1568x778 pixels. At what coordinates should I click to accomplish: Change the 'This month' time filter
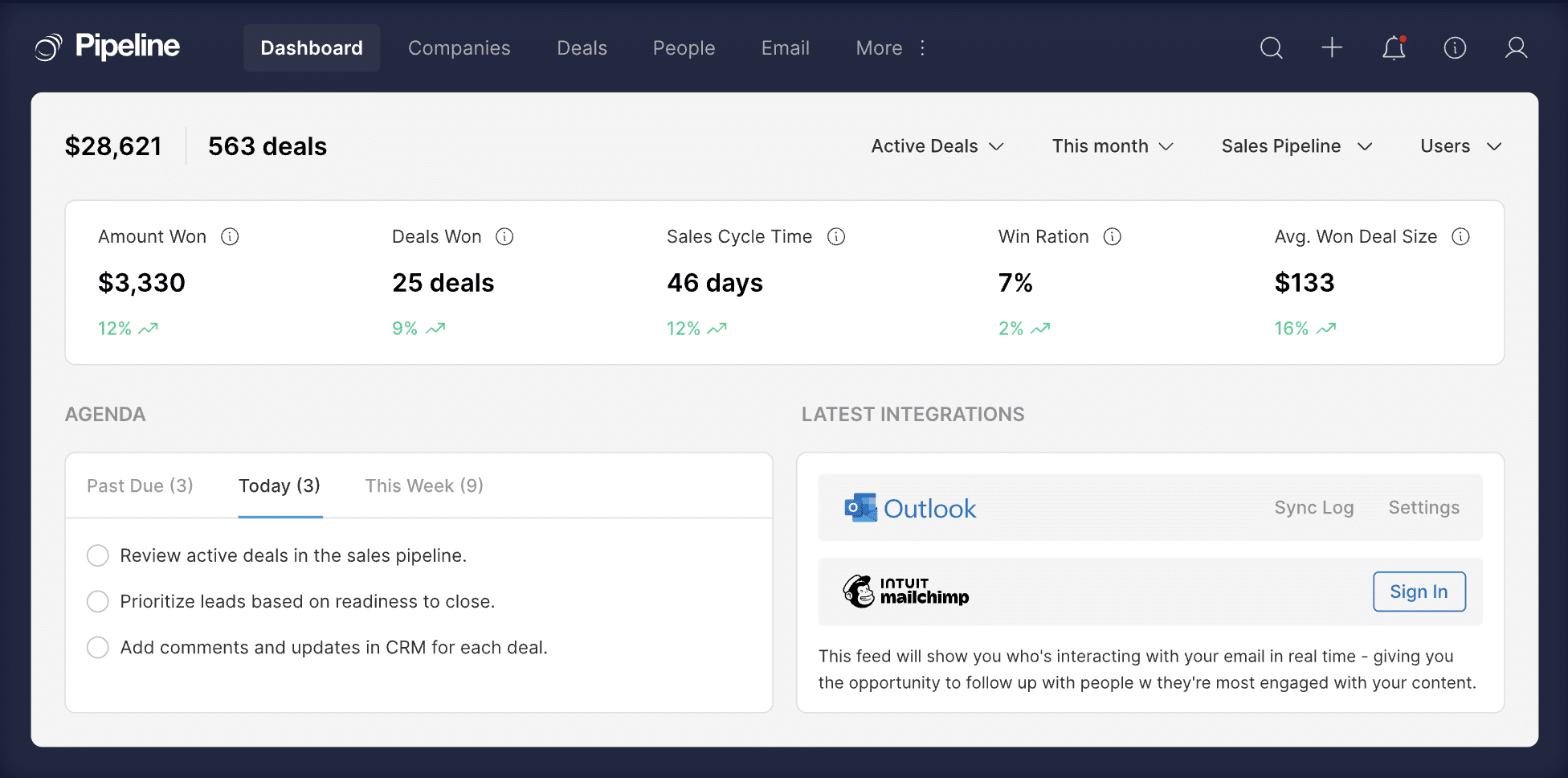(1113, 146)
